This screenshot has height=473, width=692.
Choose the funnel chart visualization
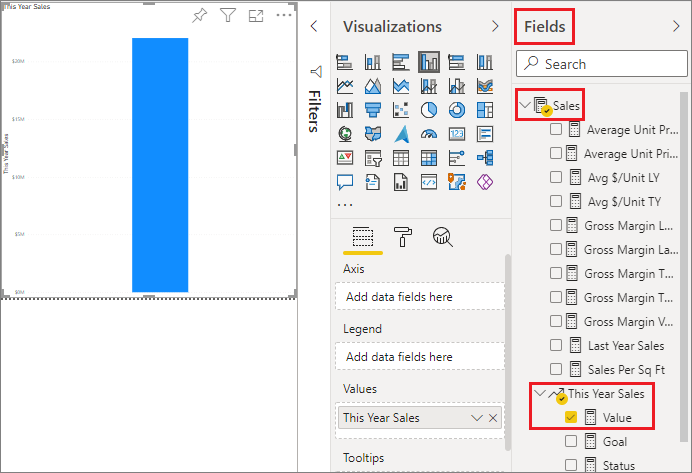(373, 109)
